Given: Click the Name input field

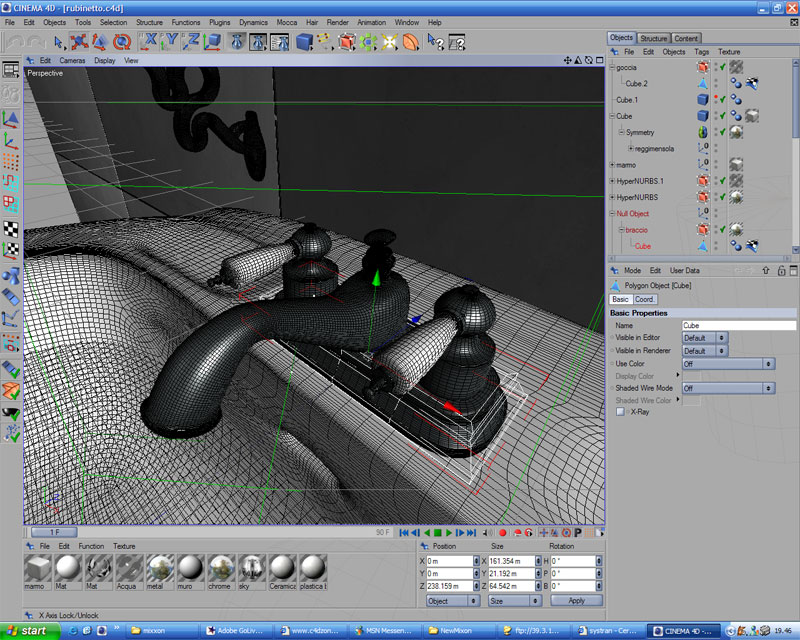Looking at the screenshot, I should tap(739, 325).
